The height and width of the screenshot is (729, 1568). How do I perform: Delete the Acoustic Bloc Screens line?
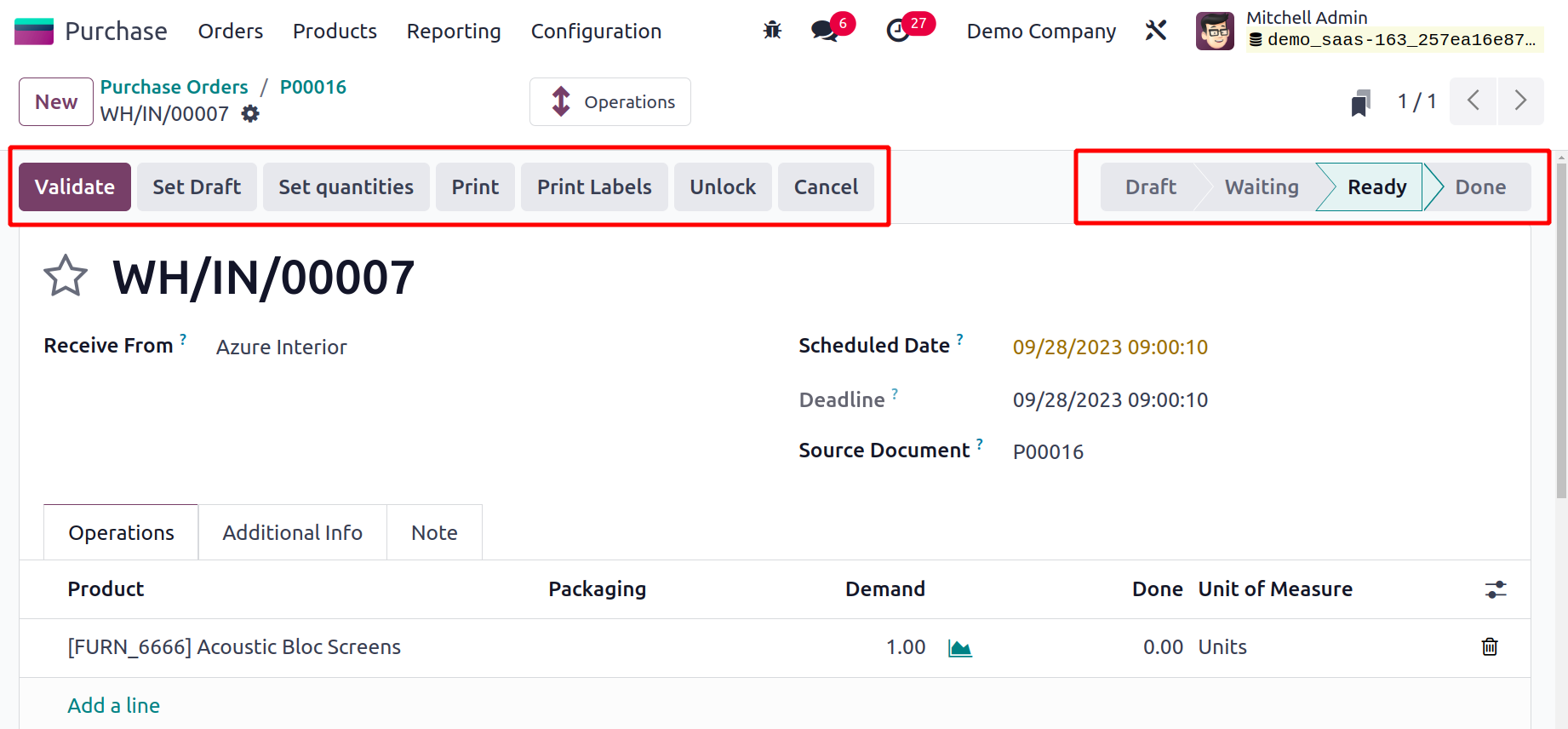tap(1489, 647)
